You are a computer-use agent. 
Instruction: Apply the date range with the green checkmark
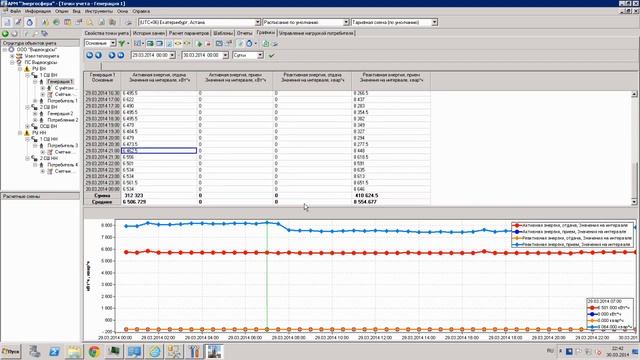pos(271,56)
